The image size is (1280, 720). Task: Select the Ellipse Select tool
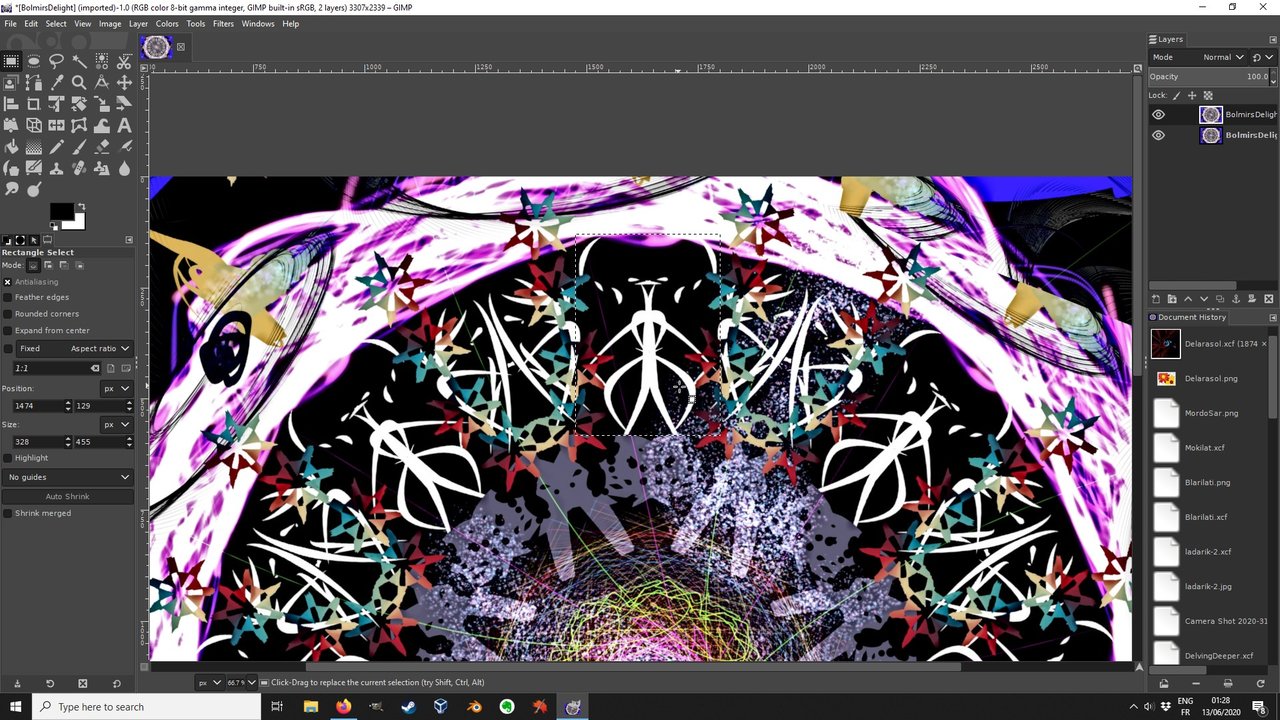(34, 61)
